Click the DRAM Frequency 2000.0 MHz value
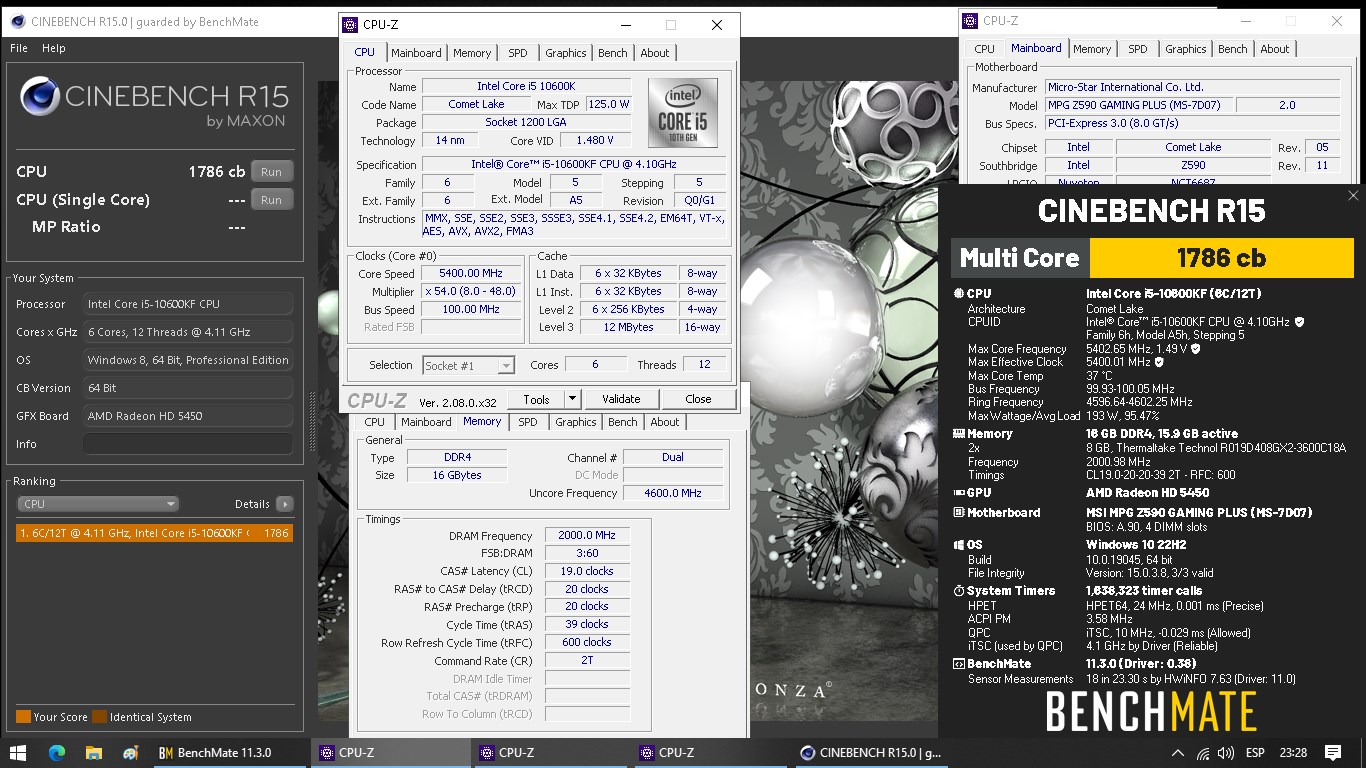Screen dimensions: 1366x768 coord(587,536)
